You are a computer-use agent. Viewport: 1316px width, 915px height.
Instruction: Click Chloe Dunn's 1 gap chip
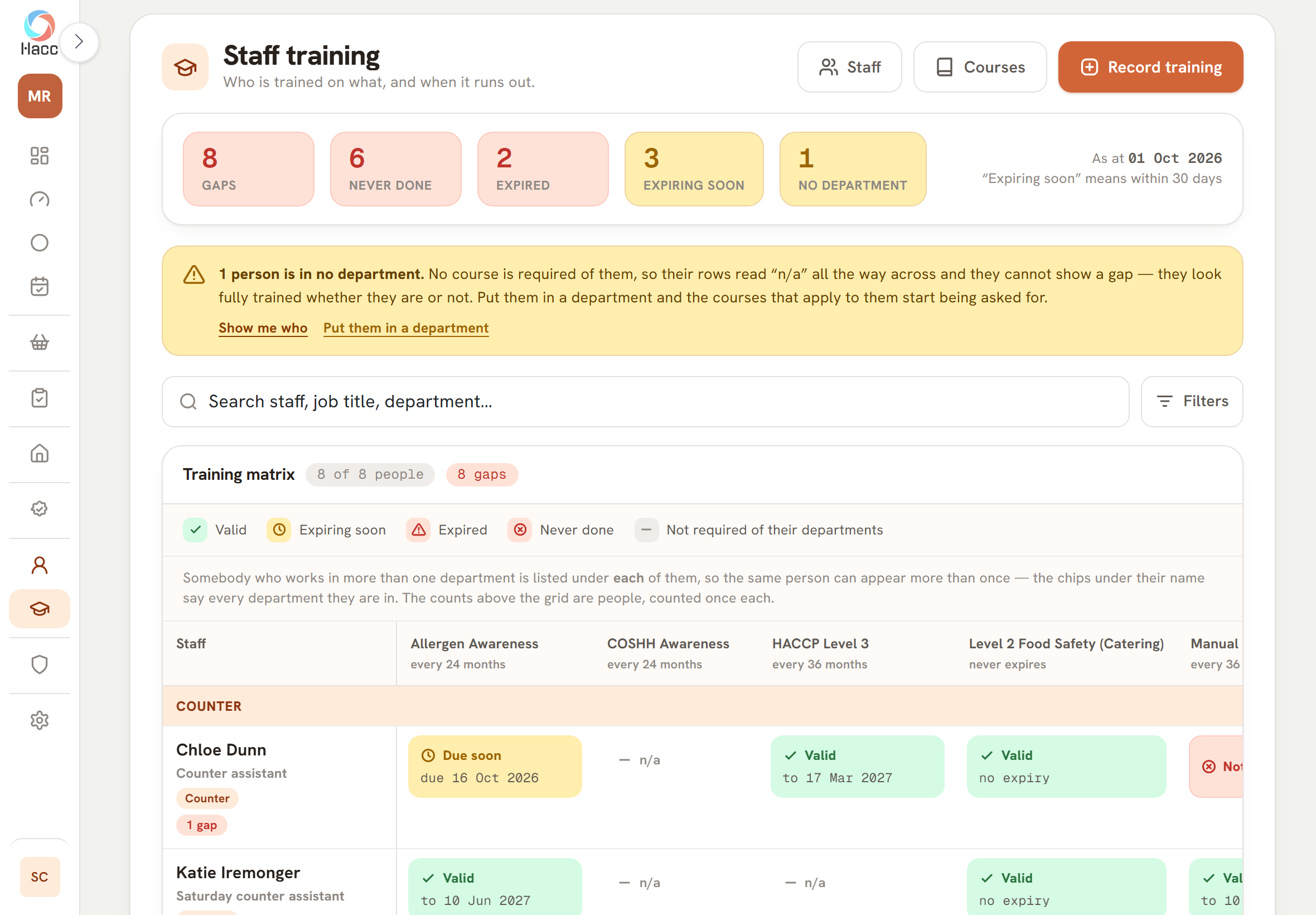point(202,826)
